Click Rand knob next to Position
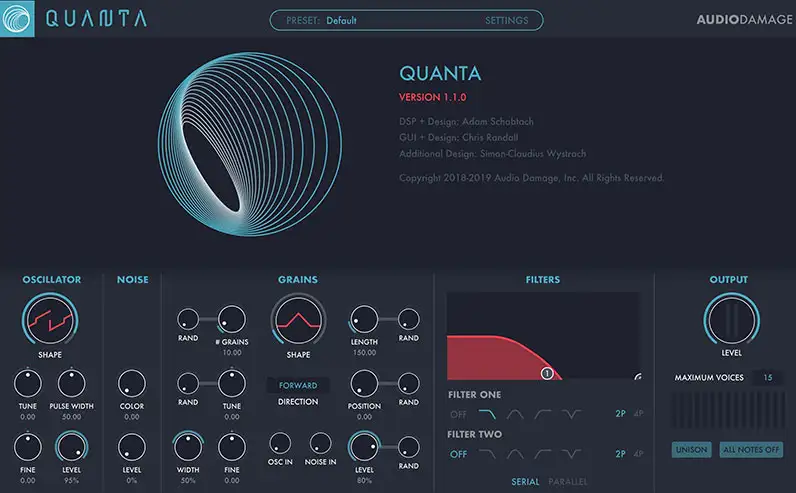 409,383
